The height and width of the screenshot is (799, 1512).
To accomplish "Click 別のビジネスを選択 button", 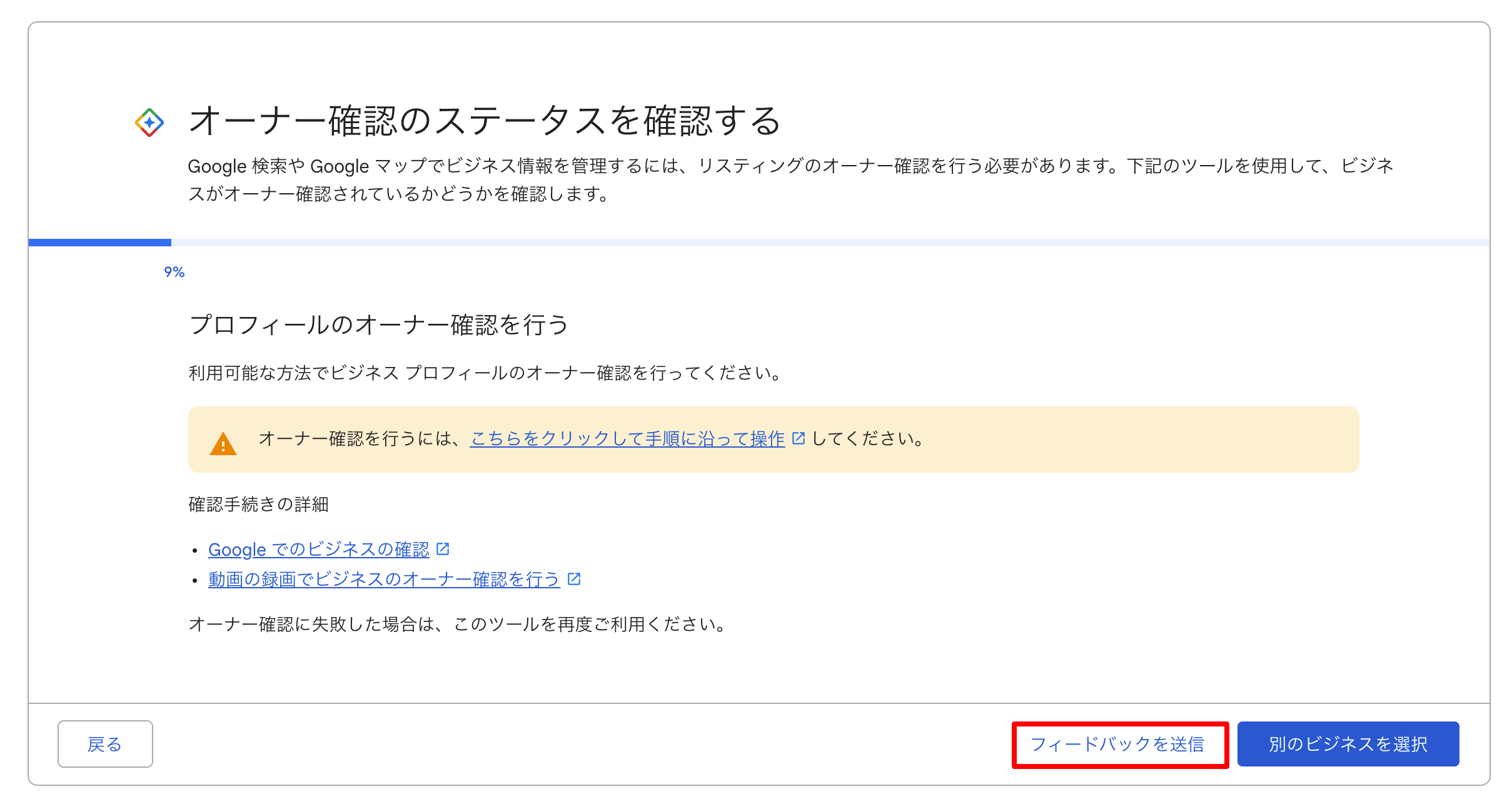I will [x=1348, y=744].
